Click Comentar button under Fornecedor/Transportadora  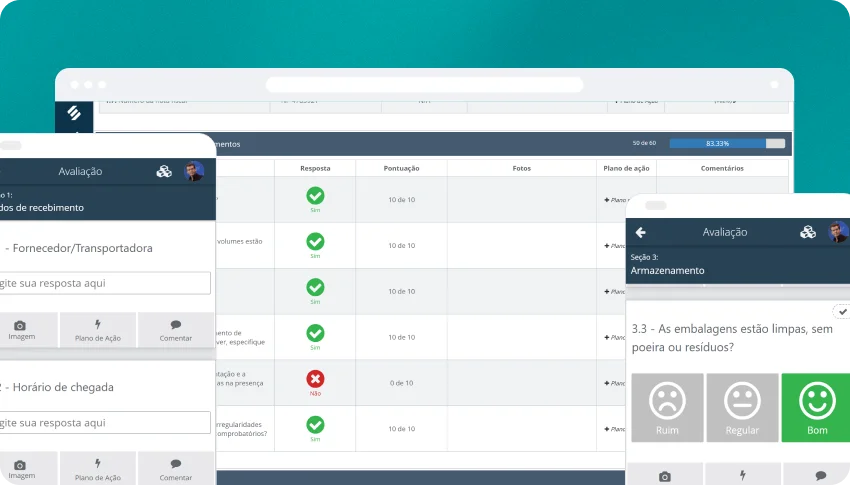[x=176, y=330]
